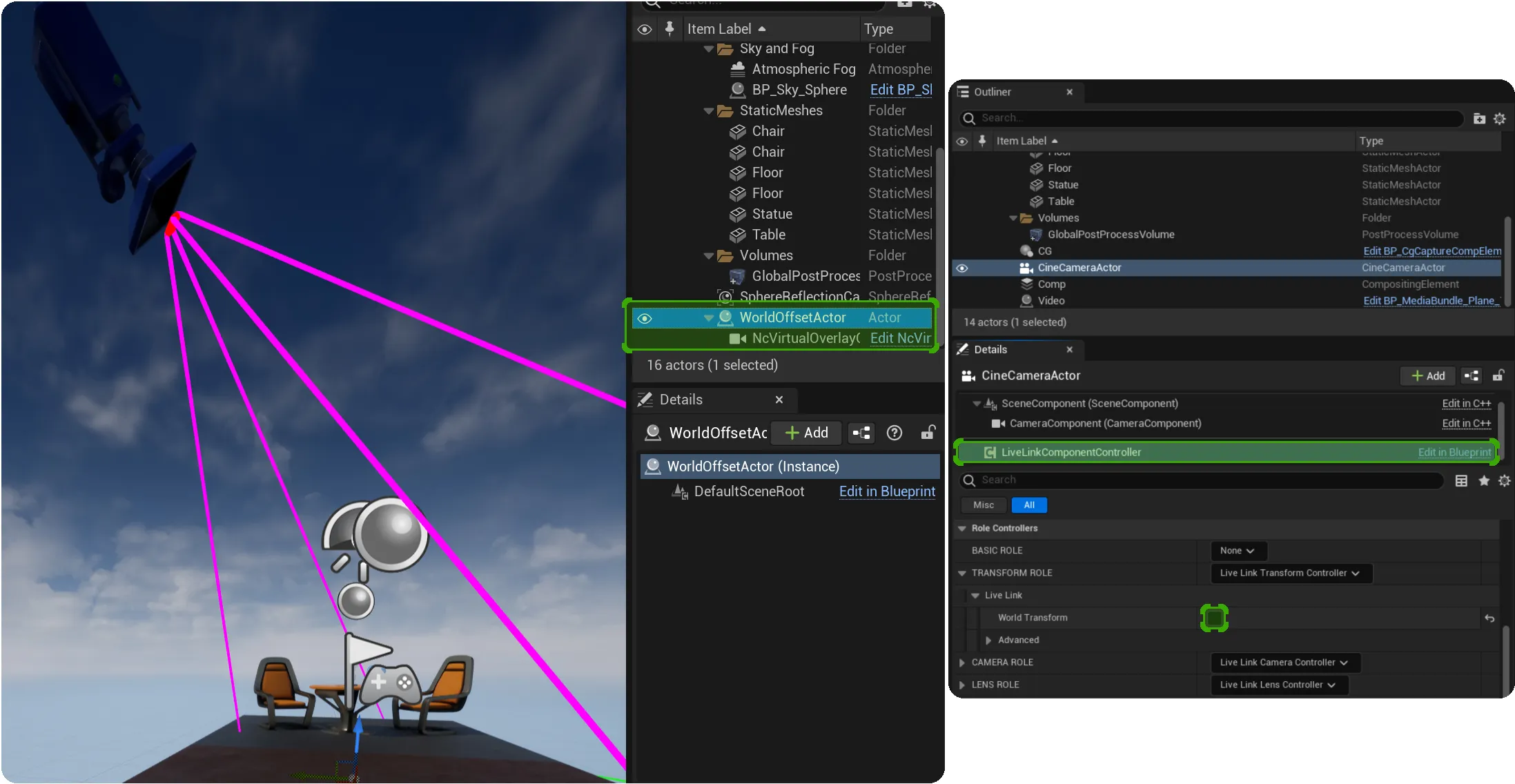Toggle lock icon in right Details panel
Image resolution: width=1515 pixels, height=784 pixels.
pos(1498,375)
